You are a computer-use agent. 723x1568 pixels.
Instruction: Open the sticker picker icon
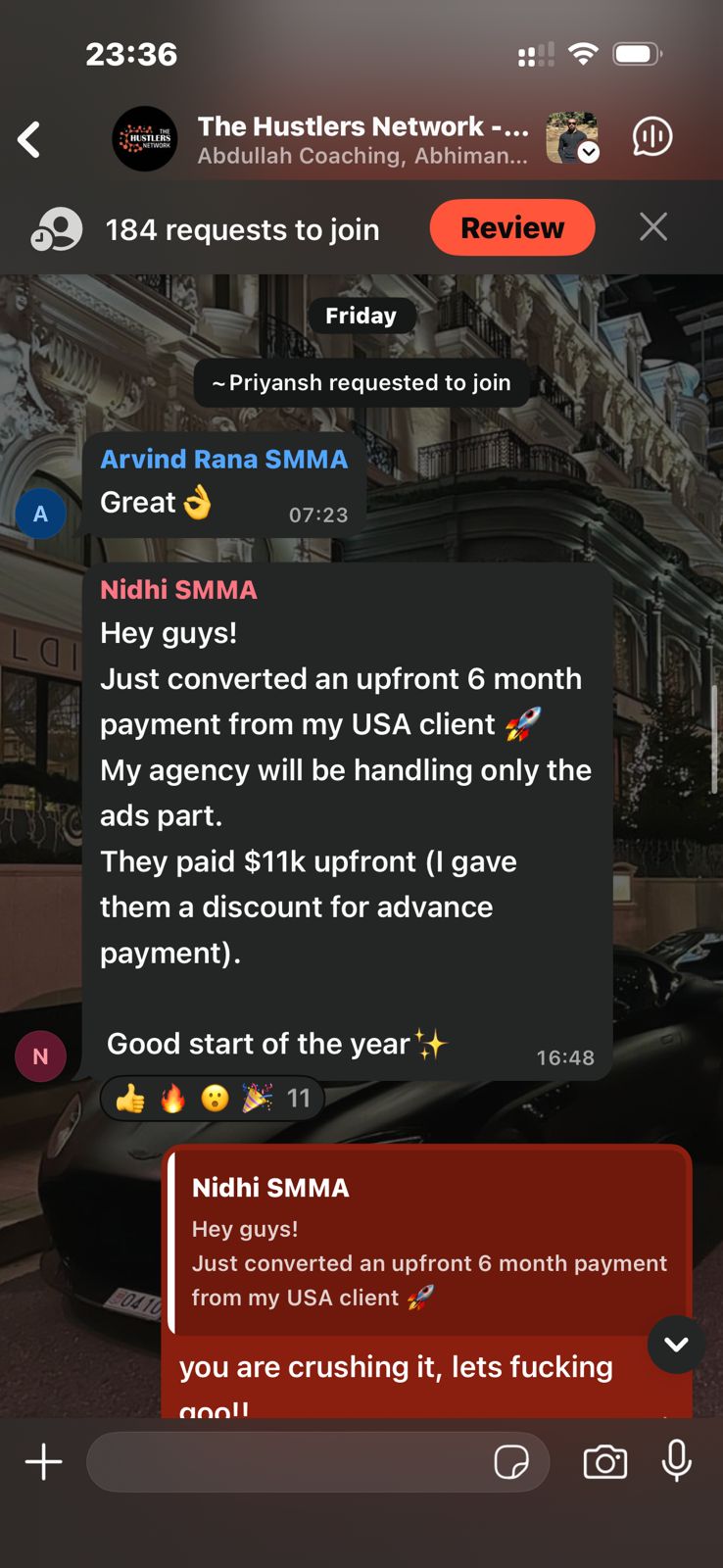[511, 1462]
